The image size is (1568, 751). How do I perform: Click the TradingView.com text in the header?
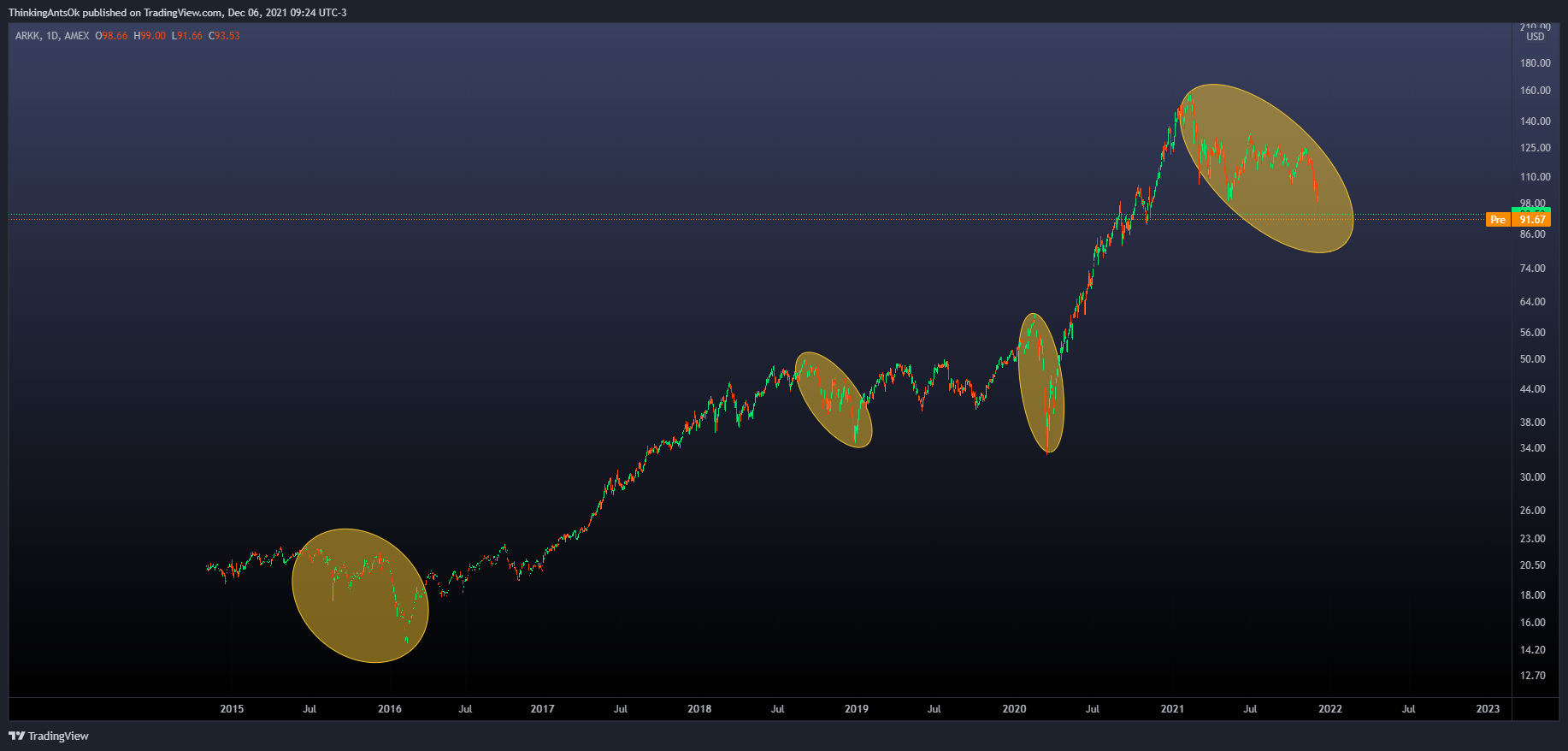click(183, 13)
